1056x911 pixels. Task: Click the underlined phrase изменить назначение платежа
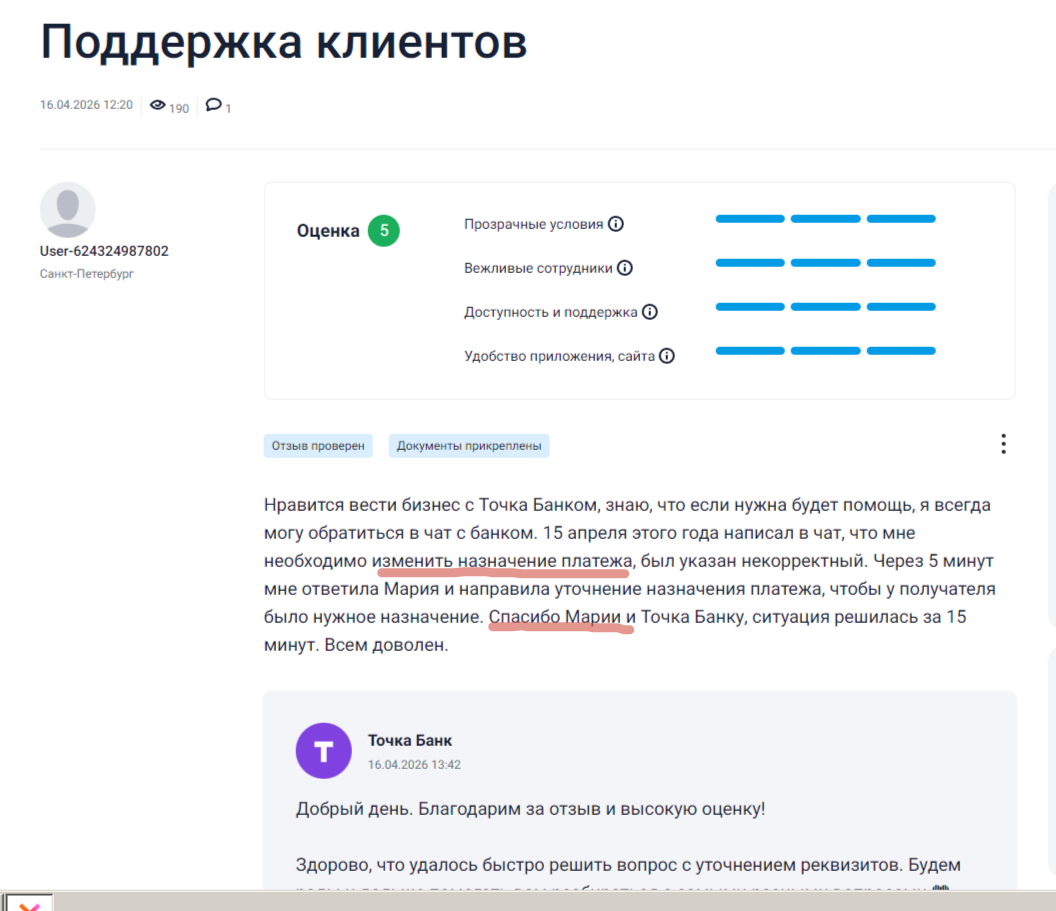[x=502, y=561]
